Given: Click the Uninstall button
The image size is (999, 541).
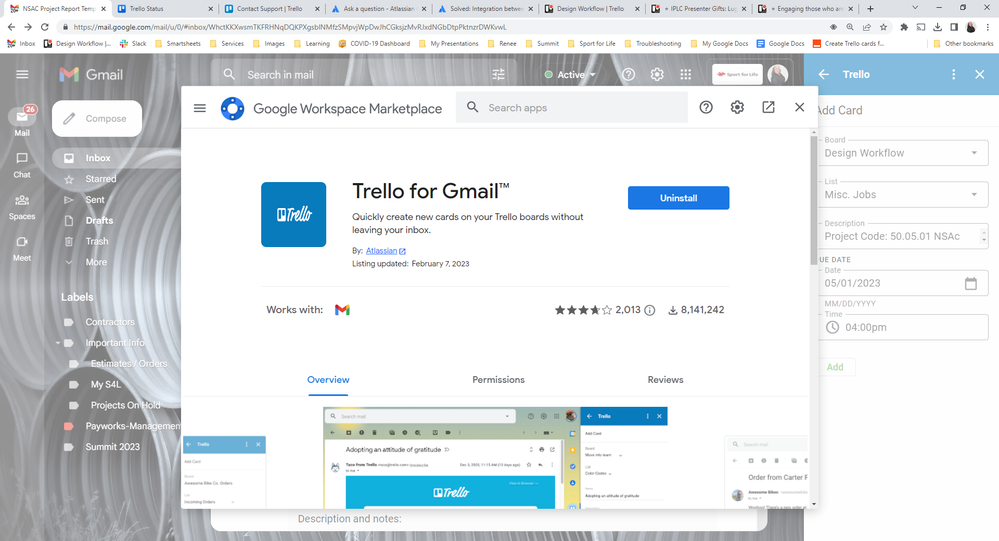Looking at the screenshot, I should pyautogui.click(x=679, y=198).
